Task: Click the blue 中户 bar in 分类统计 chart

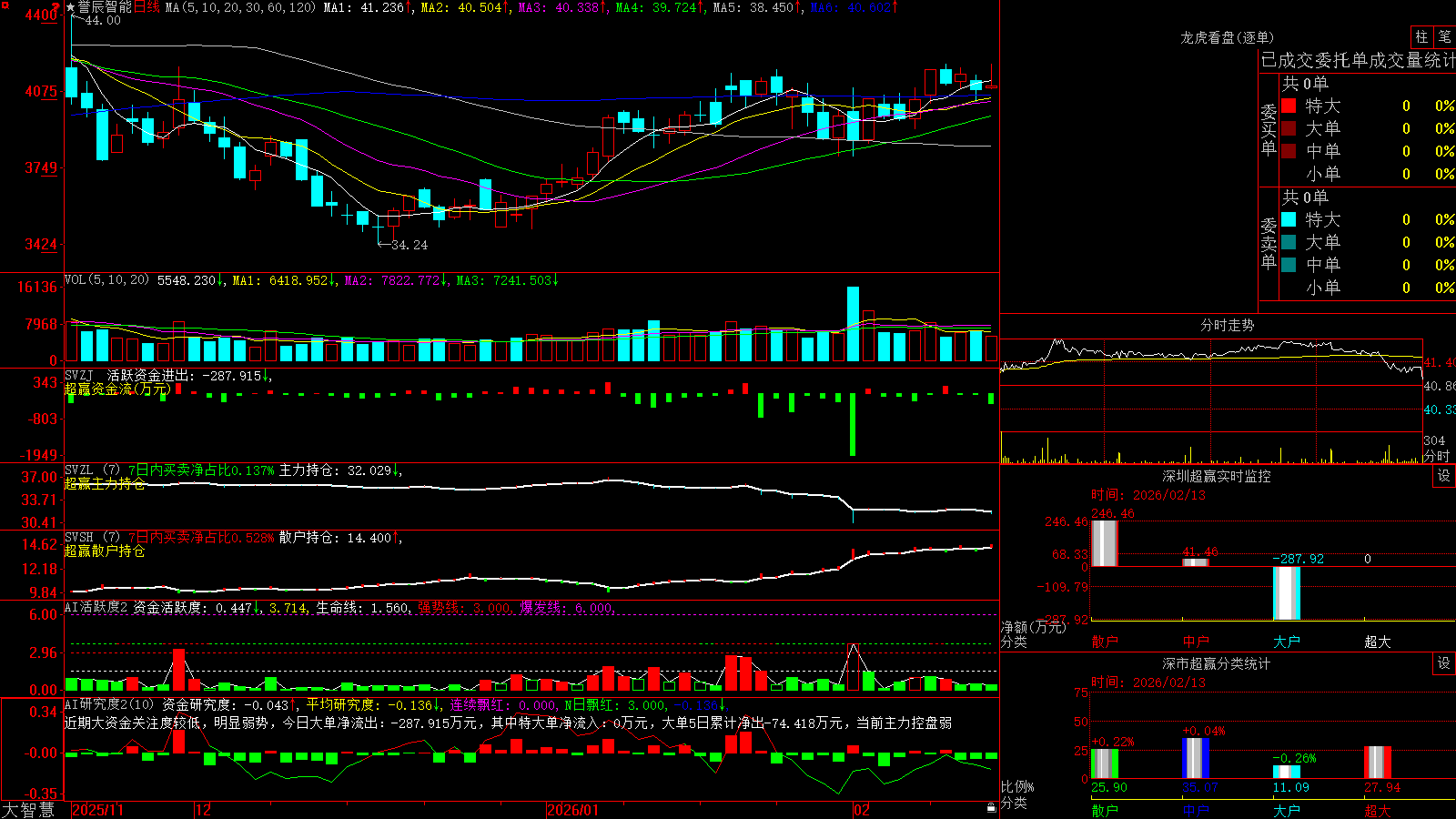Action: point(1195,758)
